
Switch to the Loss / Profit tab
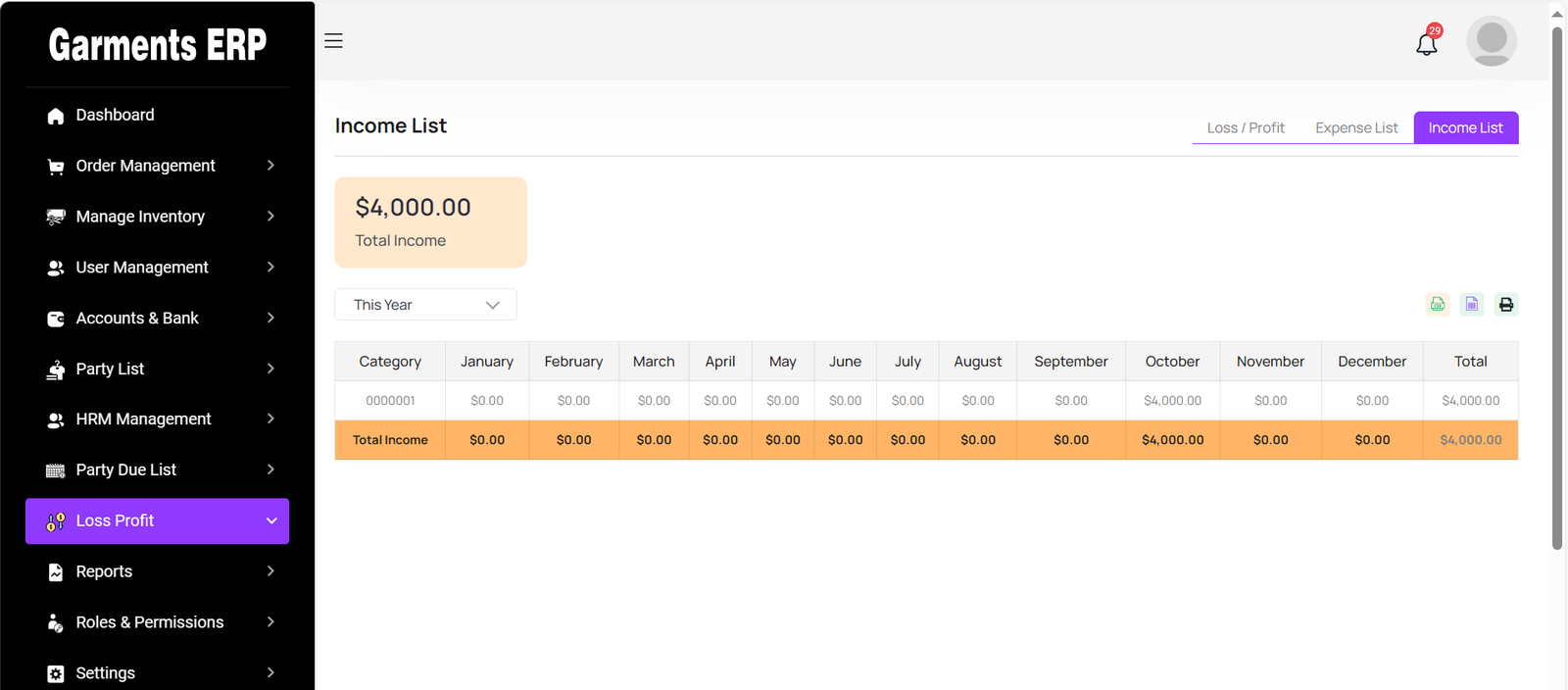click(x=1245, y=128)
